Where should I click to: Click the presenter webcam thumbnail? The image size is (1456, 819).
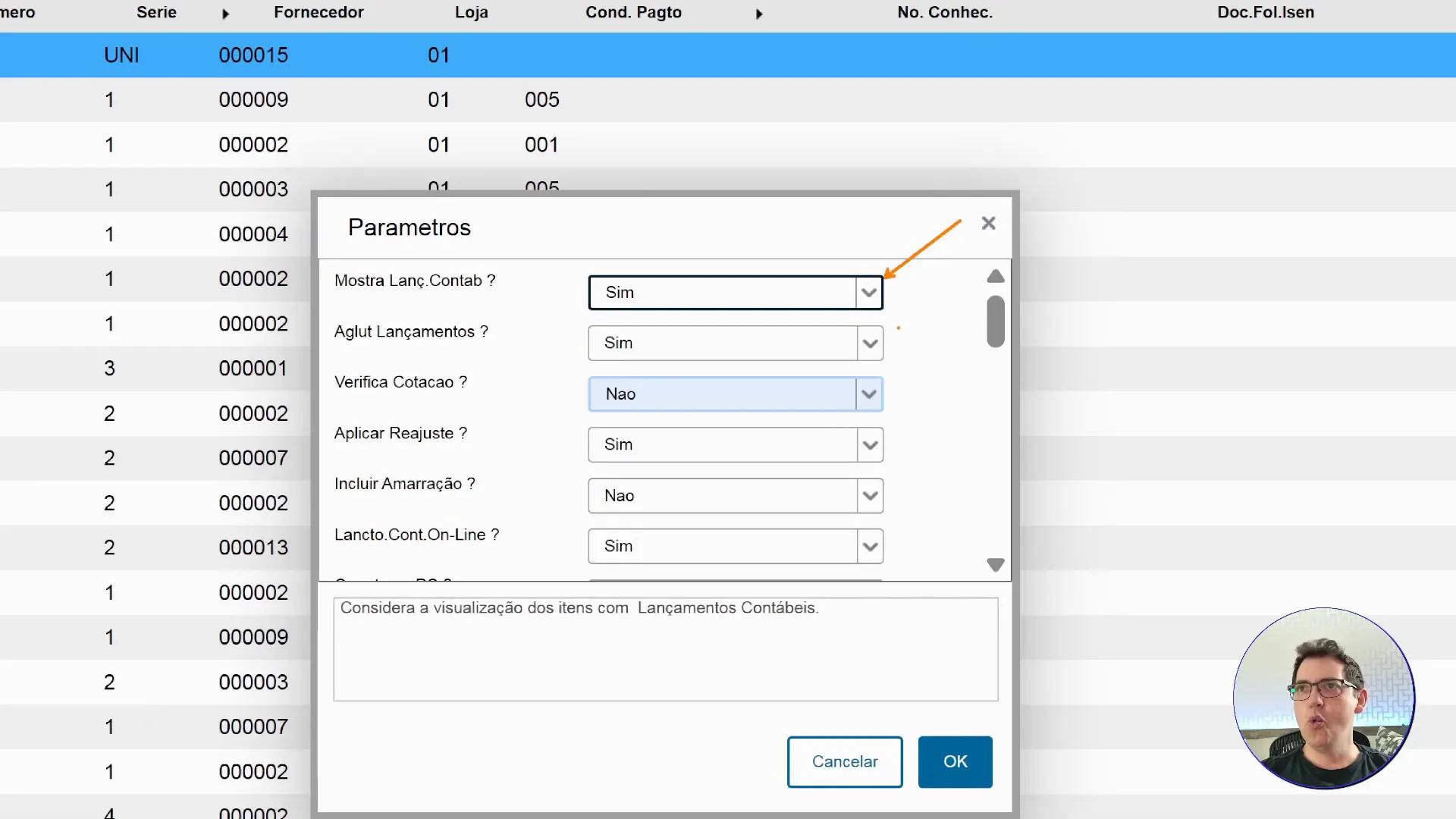(x=1324, y=698)
